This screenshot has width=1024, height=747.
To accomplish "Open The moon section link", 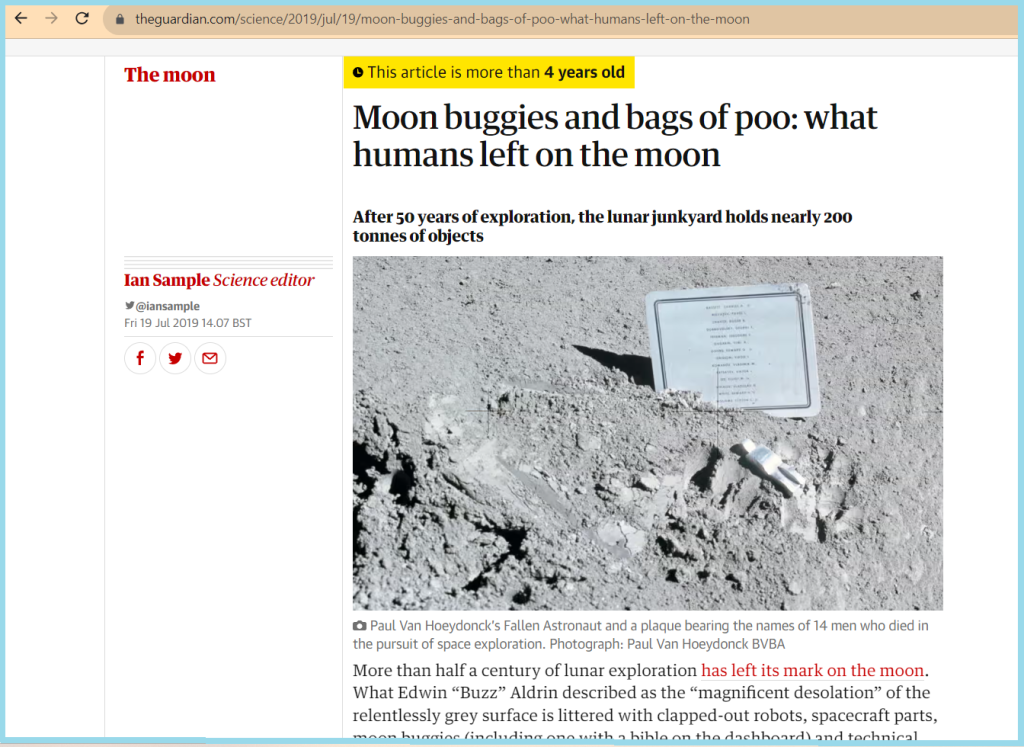I will pos(170,74).
